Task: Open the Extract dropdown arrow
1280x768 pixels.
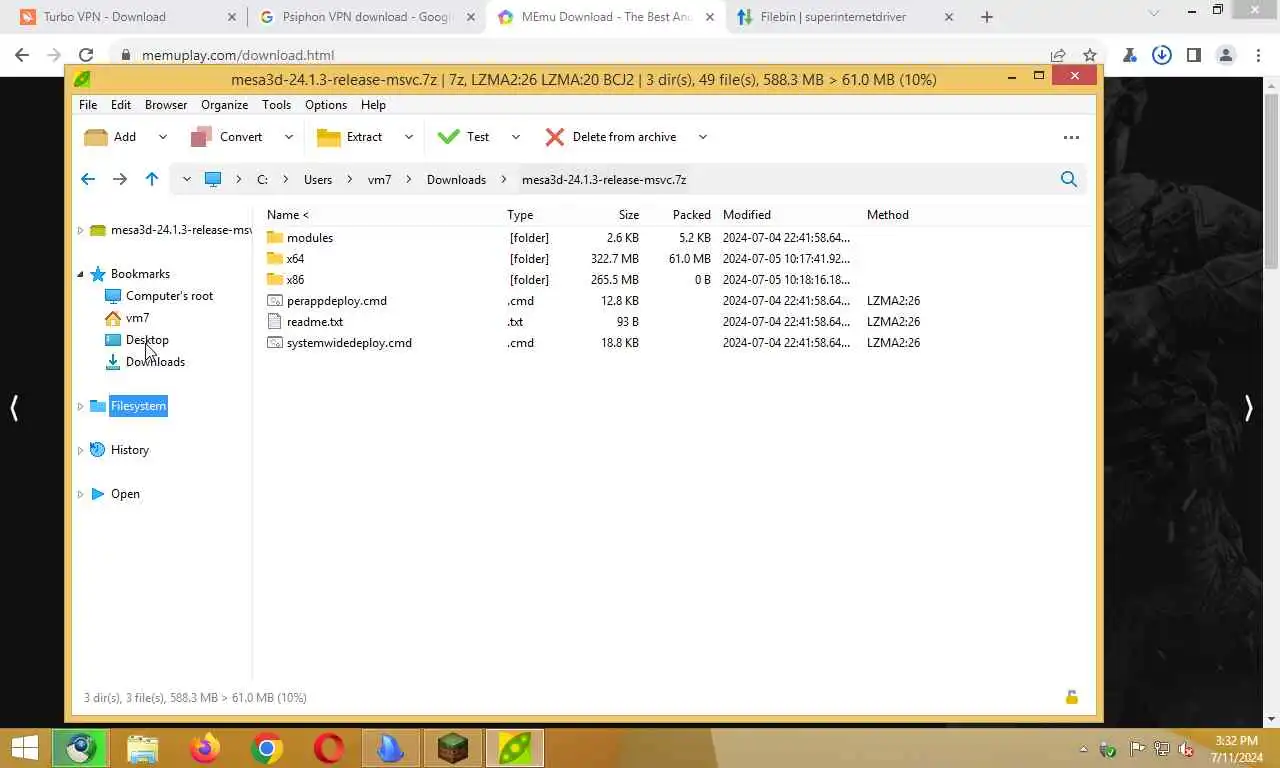Action: (408, 137)
